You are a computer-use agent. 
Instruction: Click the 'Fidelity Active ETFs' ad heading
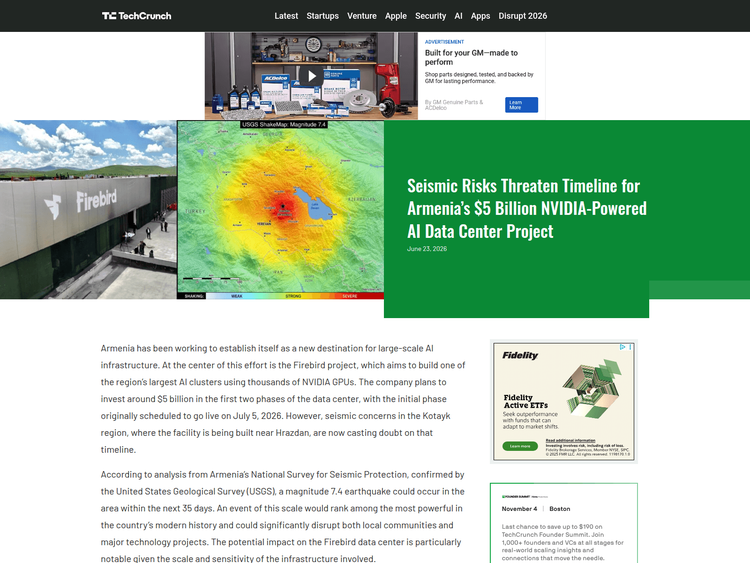coord(525,401)
